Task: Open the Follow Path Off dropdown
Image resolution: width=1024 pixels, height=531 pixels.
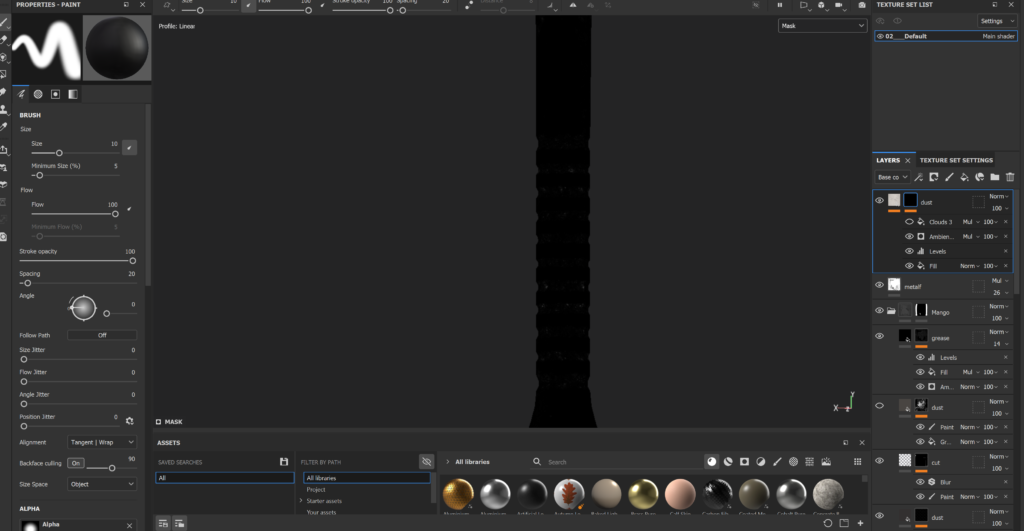Action: tap(102, 335)
